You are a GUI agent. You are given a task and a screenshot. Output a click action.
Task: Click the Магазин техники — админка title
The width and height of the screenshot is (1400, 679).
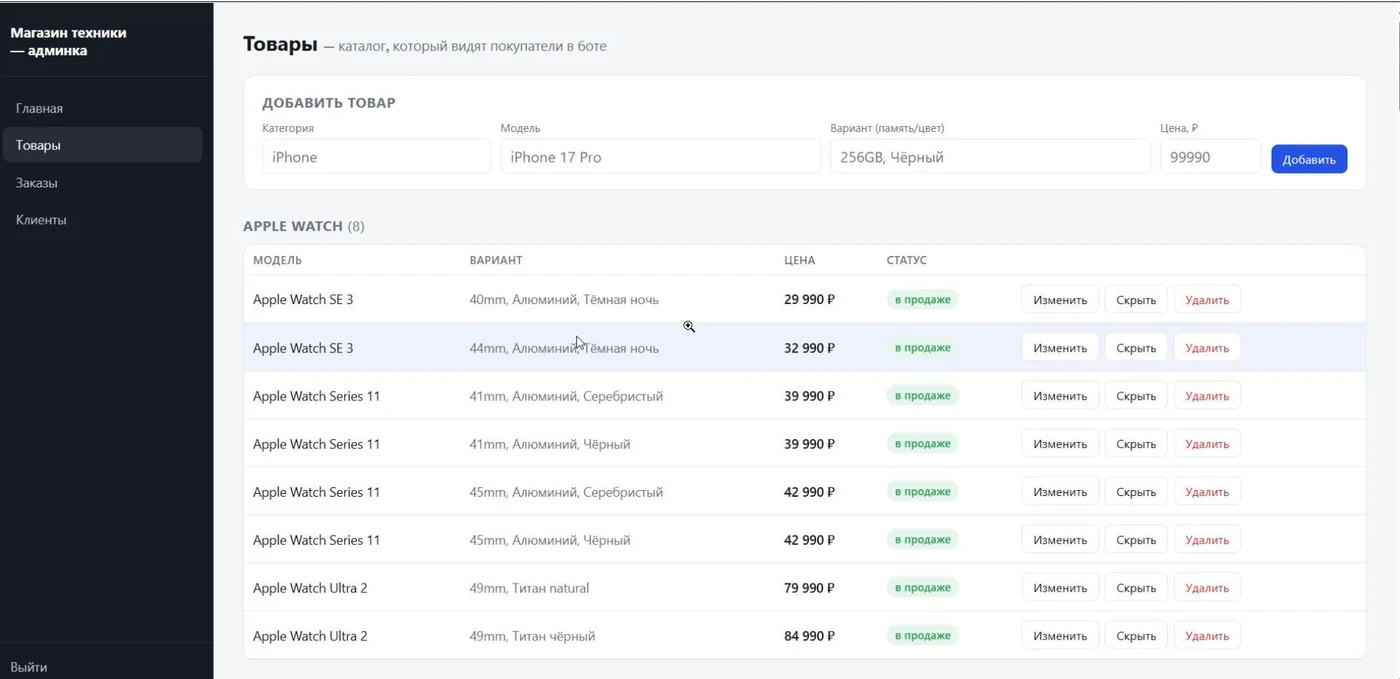click(x=68, y=41)
